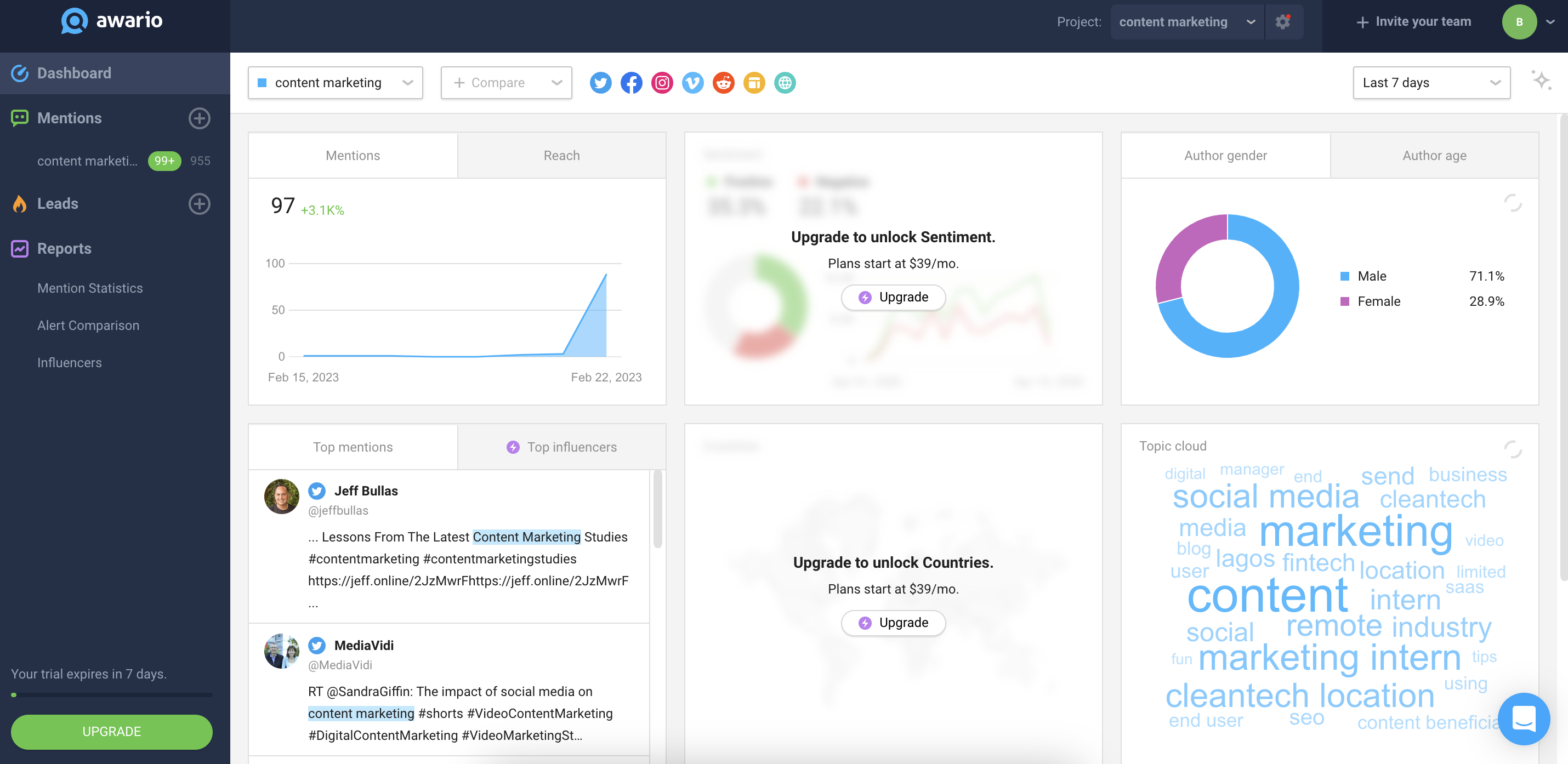Open the Influencers report link
This screenshot has height=764, width=1568.
(x=69, y=362)
